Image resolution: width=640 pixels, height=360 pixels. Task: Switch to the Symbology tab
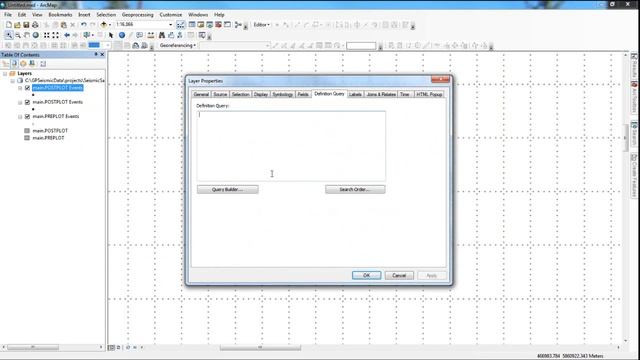[x=282, y=94]
